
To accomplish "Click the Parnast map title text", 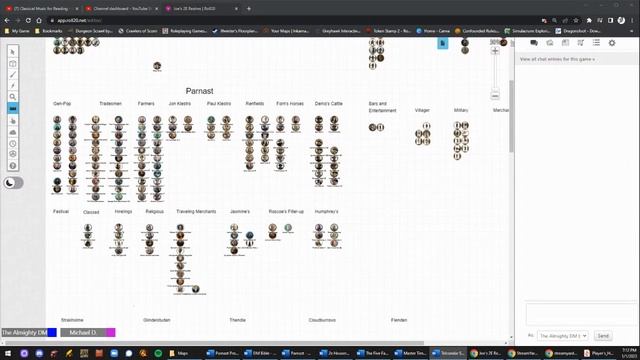I will tap(199, 91).
